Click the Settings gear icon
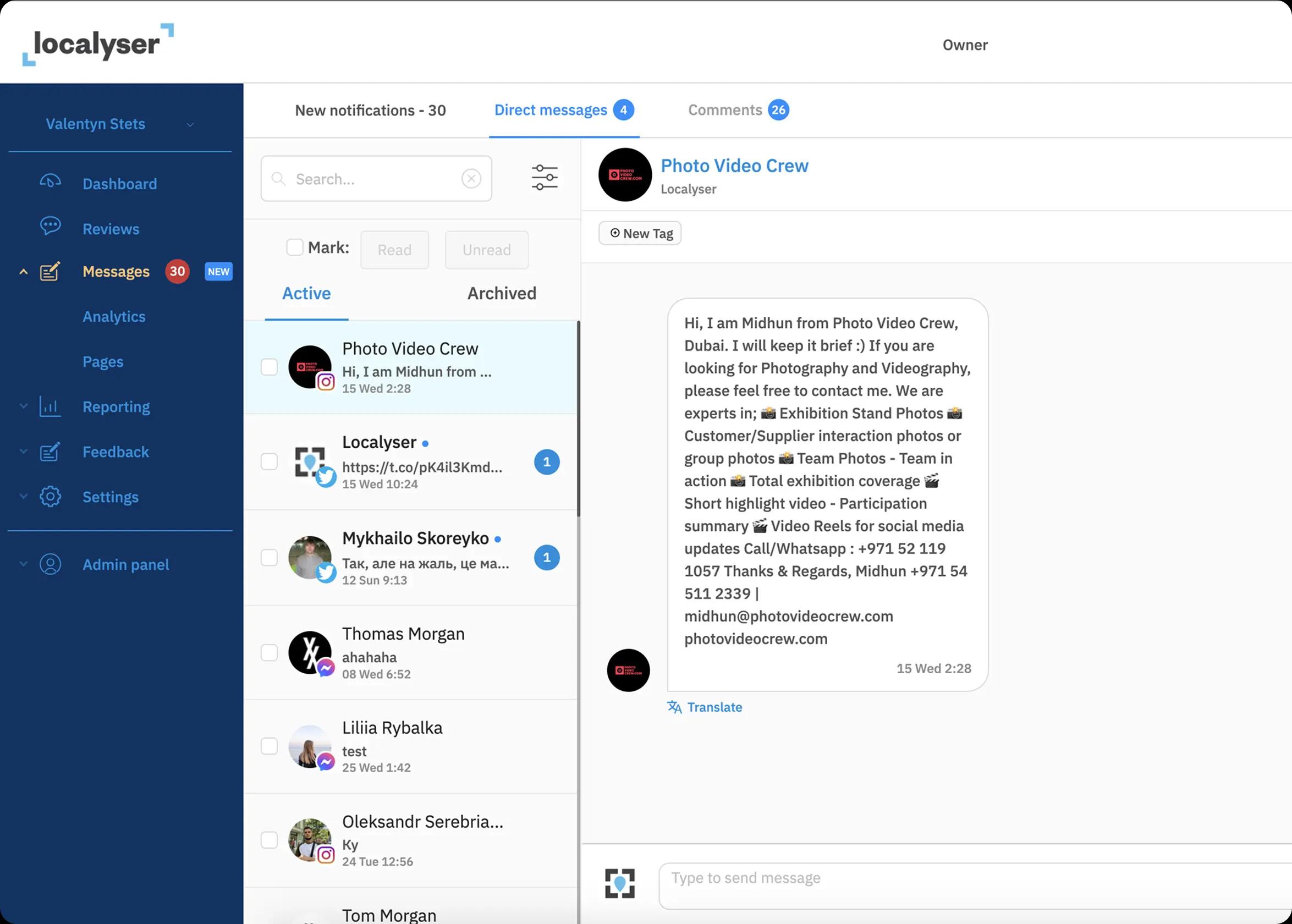Viewport: 1292px width, 924px height. click(50, 497)
